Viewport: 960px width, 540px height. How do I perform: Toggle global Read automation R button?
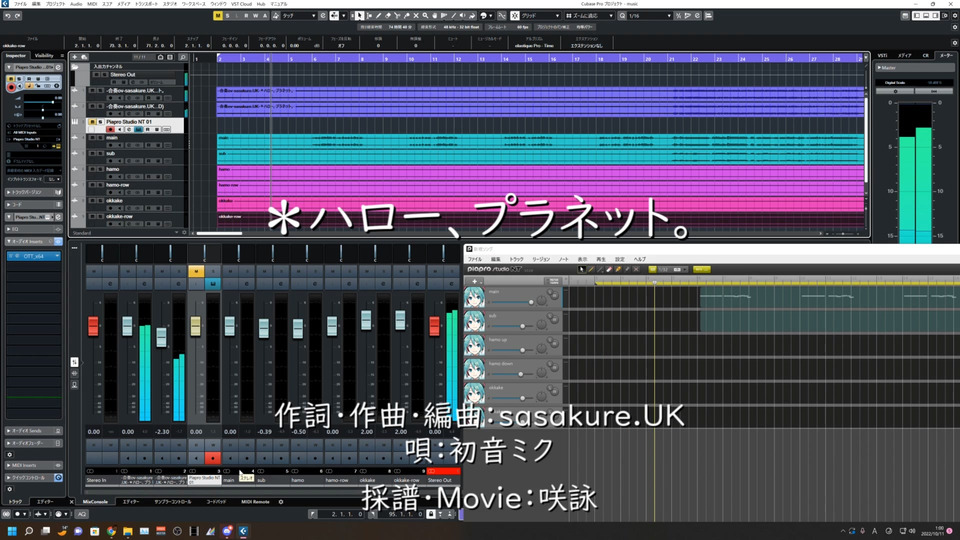pos(246,15)
